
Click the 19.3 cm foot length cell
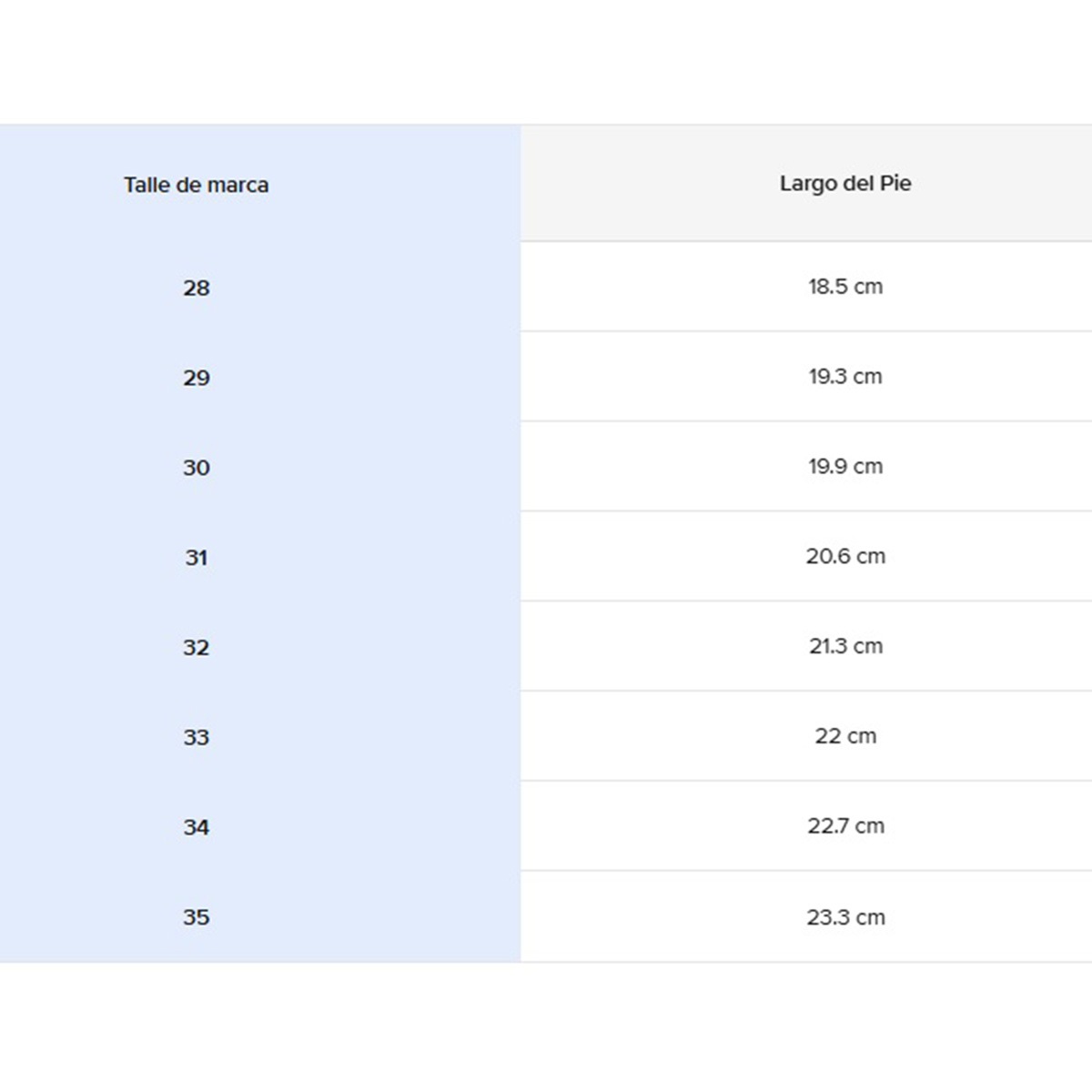845,377
